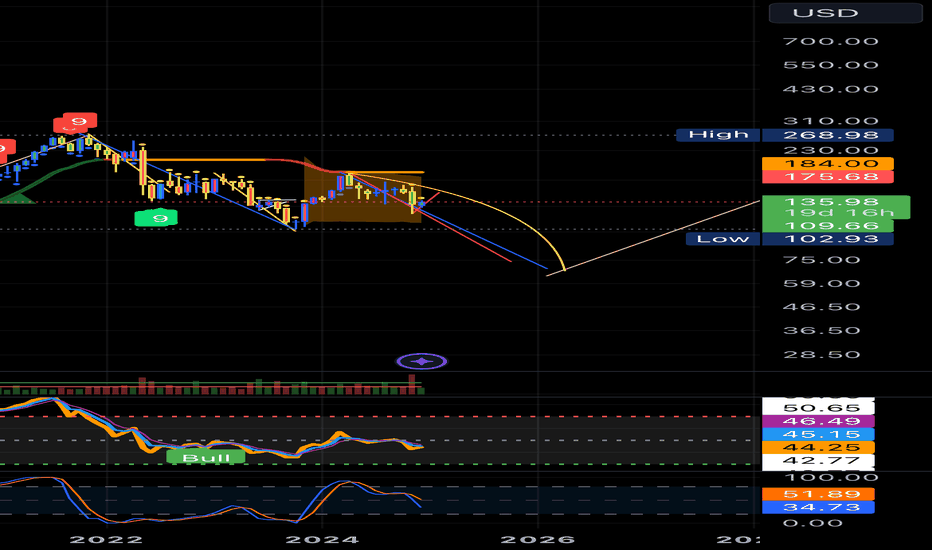Click the blue 34.73 stochastic value
932x550 pixels.
[x=818, y=507]
